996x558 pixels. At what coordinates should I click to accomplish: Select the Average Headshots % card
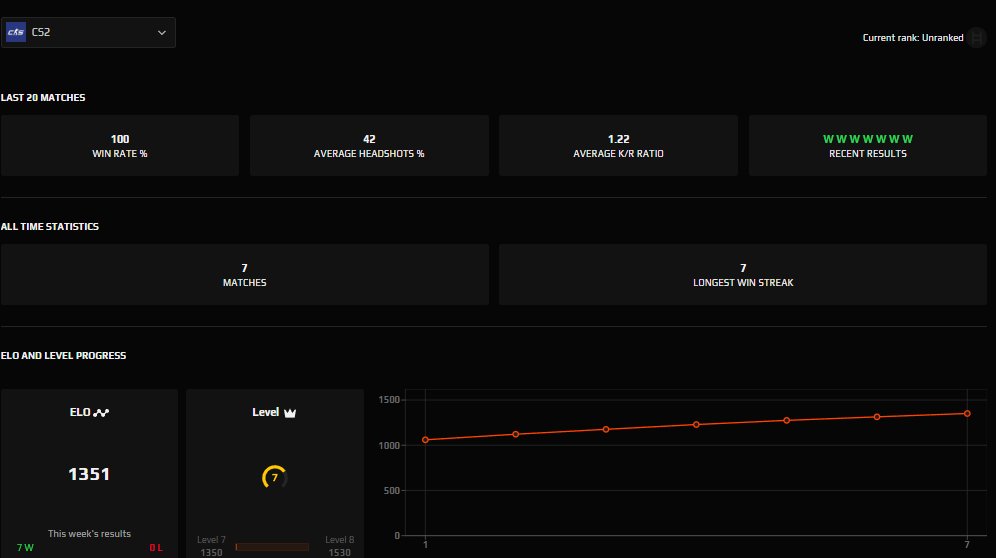coord(369,146)
